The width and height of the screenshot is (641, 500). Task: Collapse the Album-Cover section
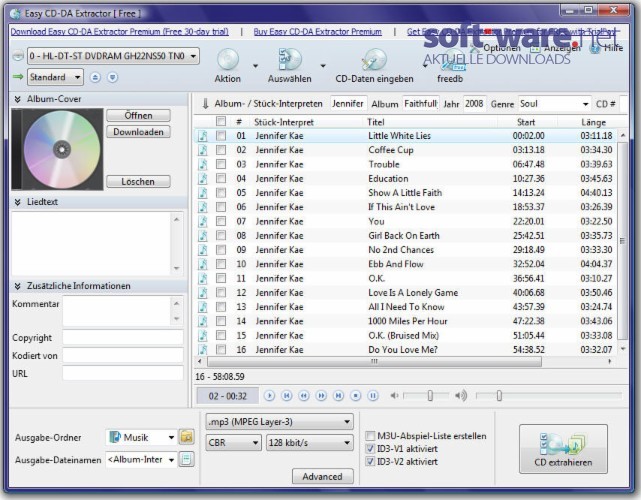coord(18,99)
